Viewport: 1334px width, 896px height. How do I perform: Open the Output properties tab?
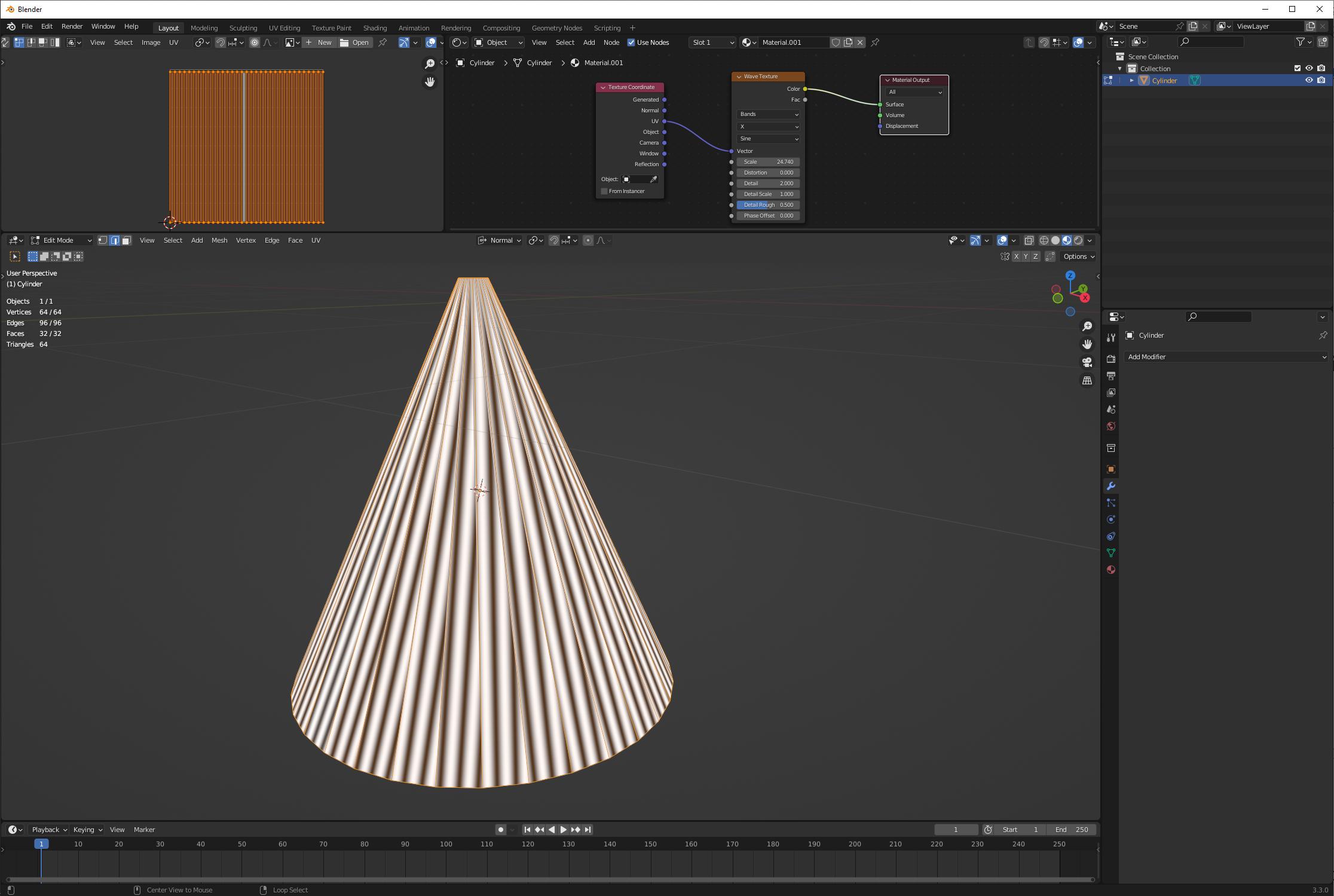click(x=1111, y=376)
